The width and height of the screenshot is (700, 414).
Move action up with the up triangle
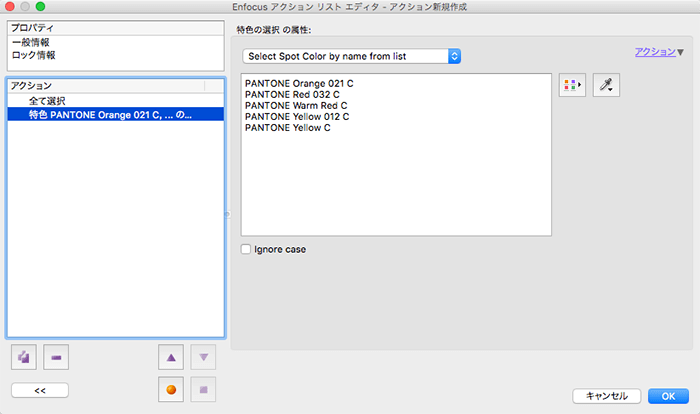pos(171,357)
